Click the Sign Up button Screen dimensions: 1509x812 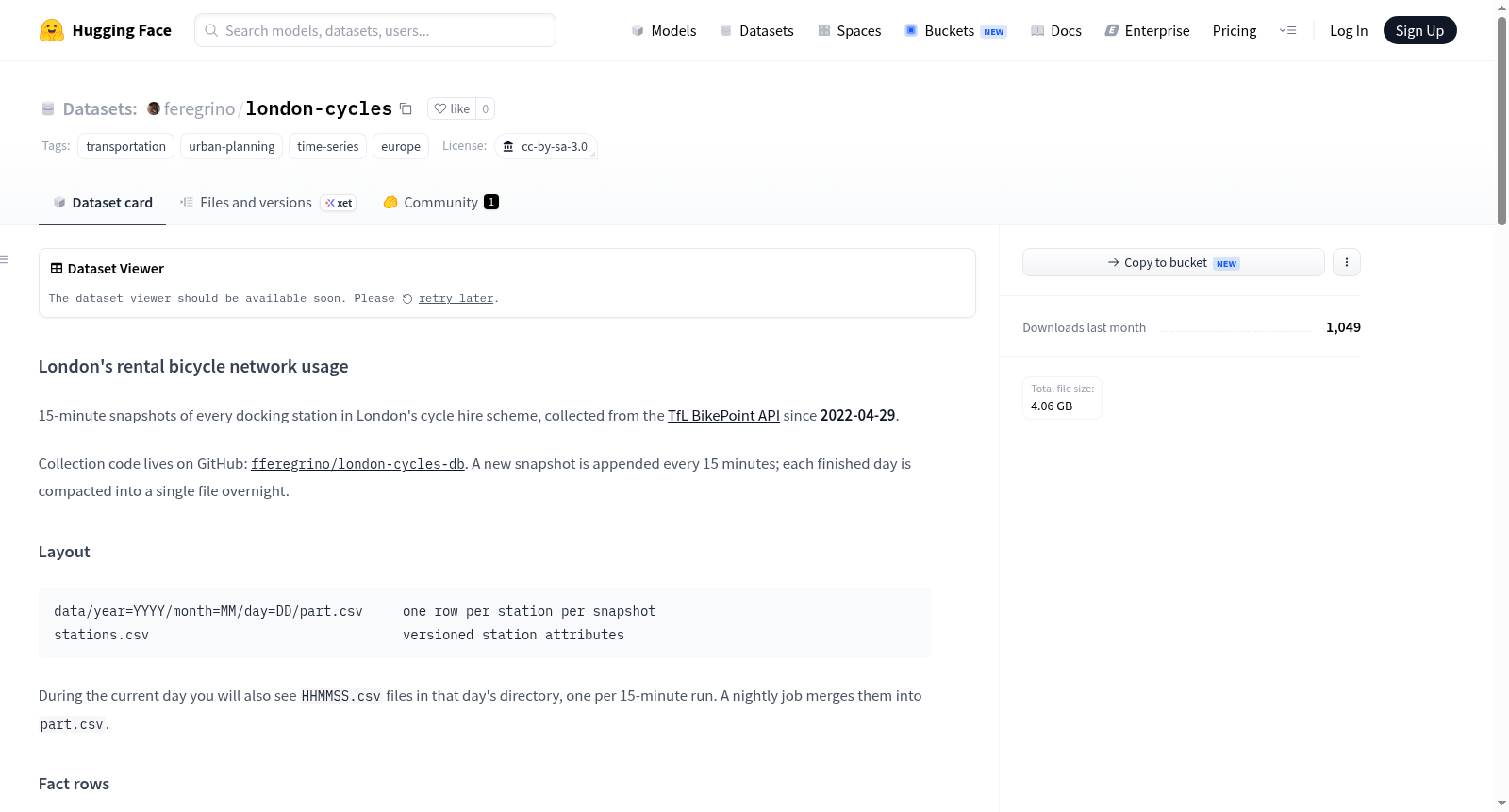tap(1420, 30)
